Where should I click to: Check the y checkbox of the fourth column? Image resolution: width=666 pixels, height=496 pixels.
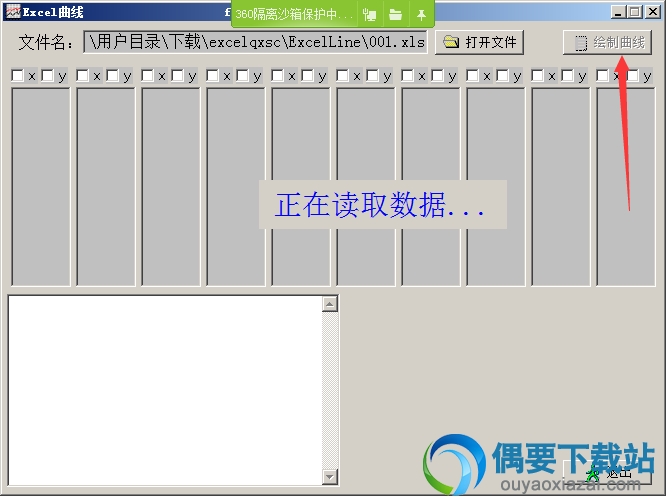[243, 76]
